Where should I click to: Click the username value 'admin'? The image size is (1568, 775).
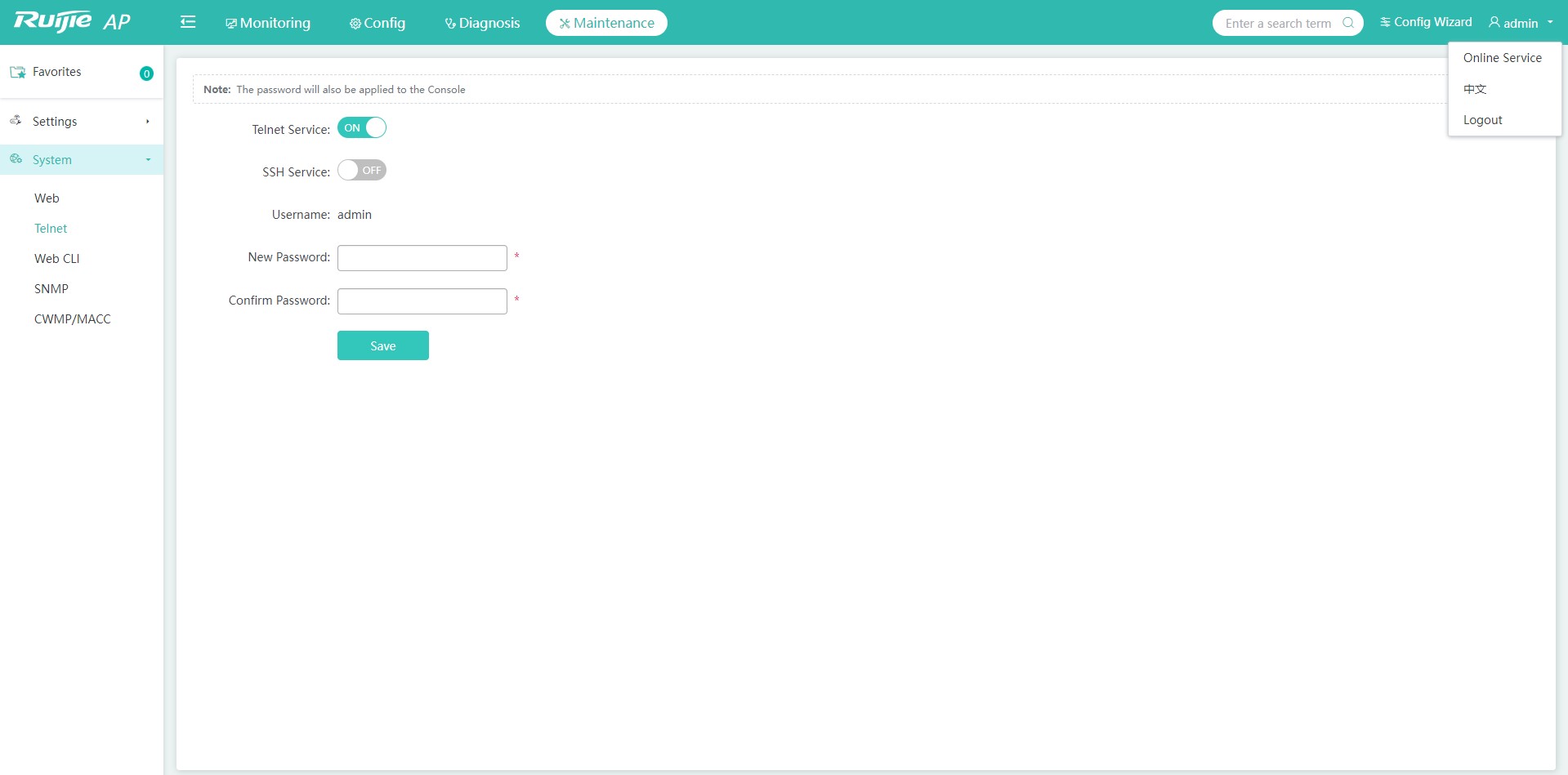pos(355,215)
